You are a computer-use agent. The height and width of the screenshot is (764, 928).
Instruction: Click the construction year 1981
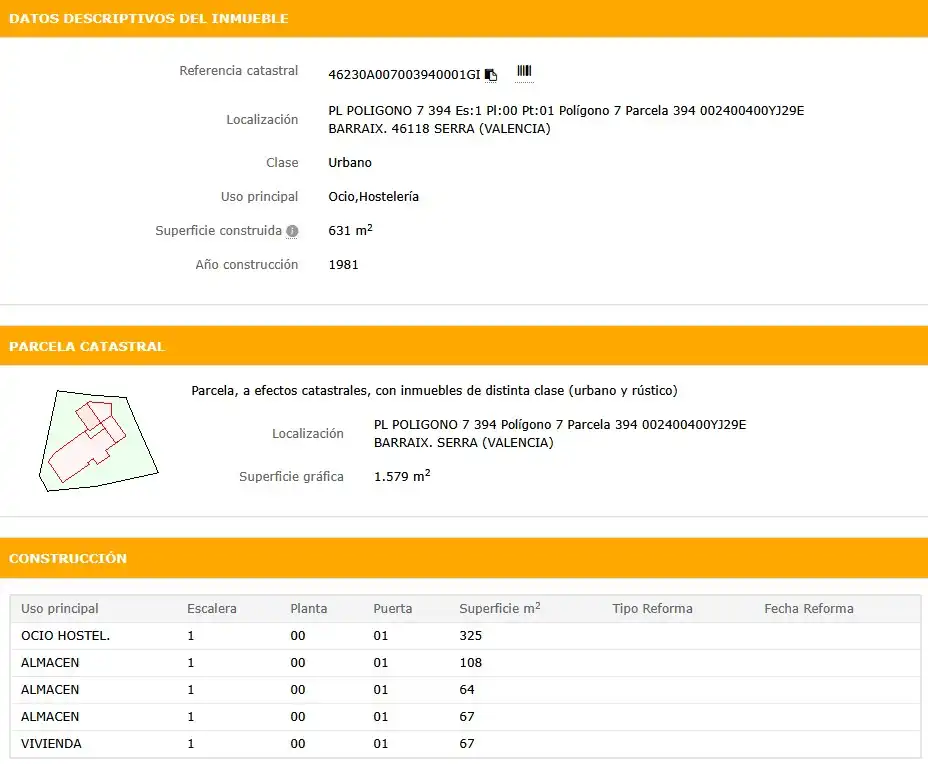(343, 265)
